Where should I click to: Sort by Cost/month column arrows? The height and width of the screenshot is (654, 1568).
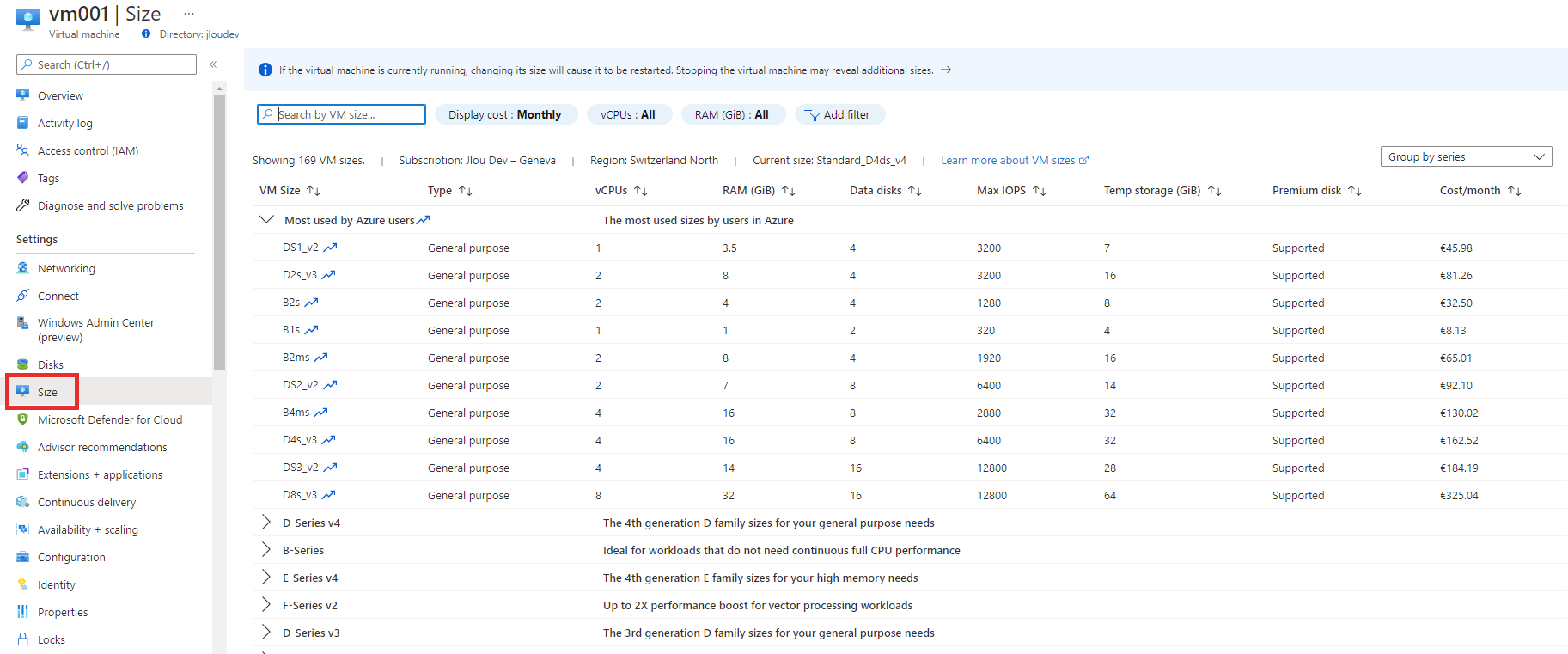(1515, 191)
